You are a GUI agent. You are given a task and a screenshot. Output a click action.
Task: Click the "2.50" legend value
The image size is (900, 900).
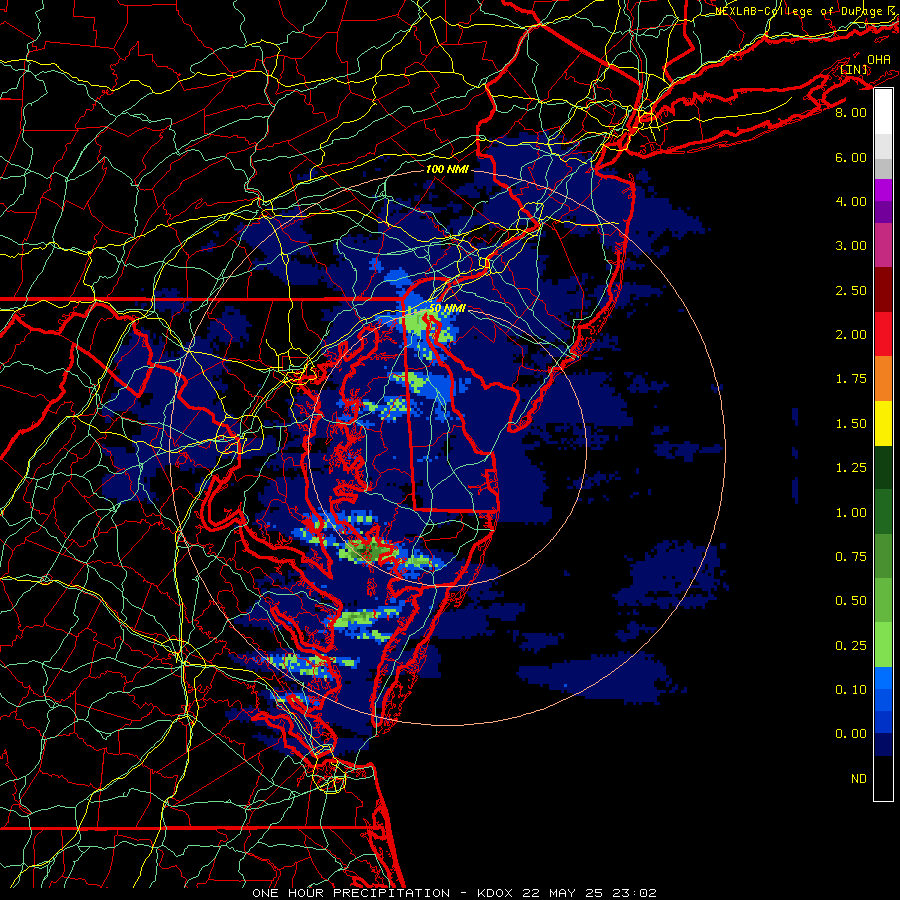(x=851, y=290)
